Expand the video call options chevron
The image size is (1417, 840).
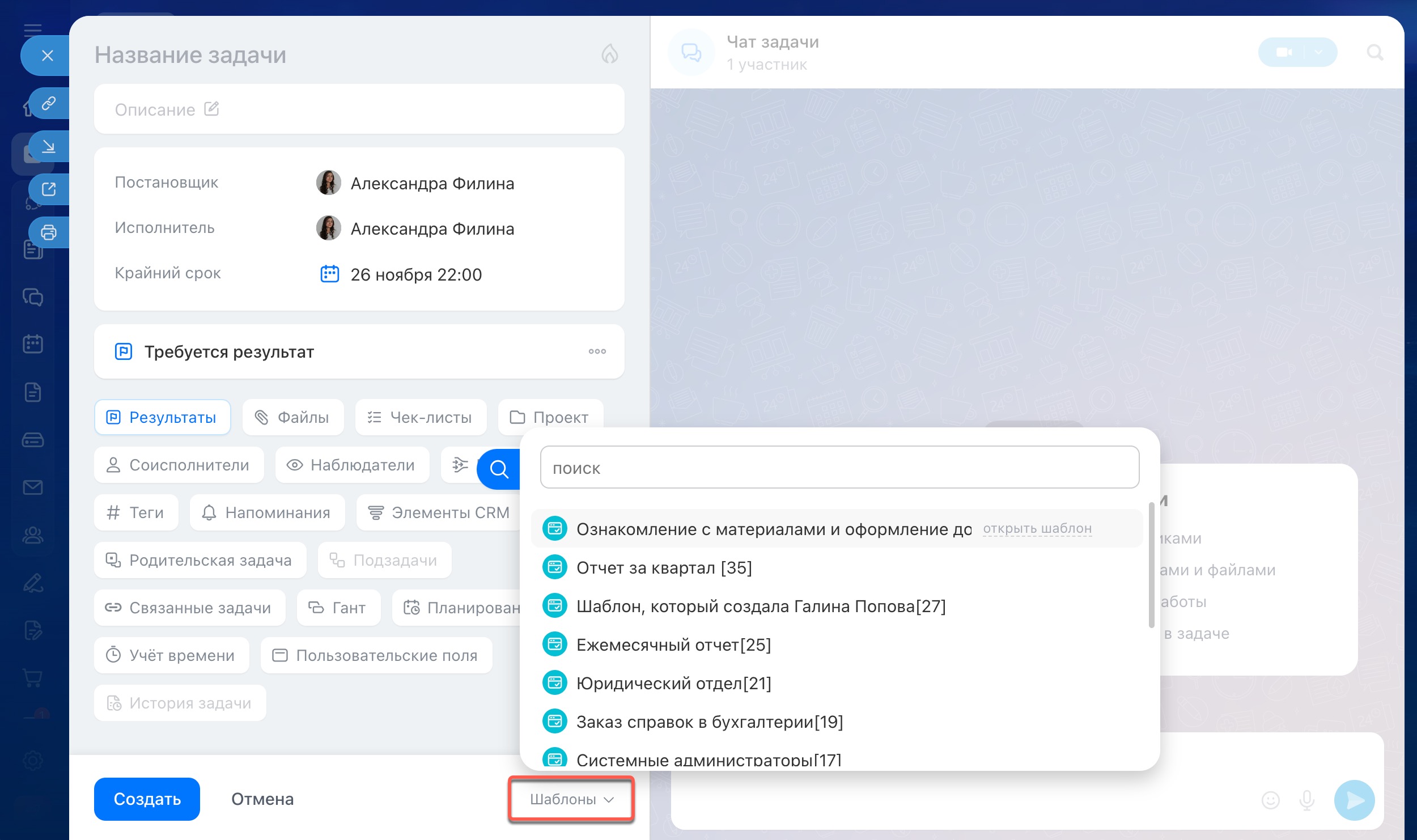[x=1319, y=53]
